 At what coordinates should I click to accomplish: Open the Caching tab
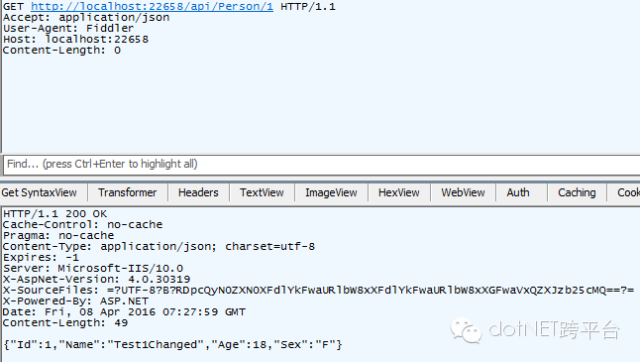pyautogui.click(x=577, y=193)
